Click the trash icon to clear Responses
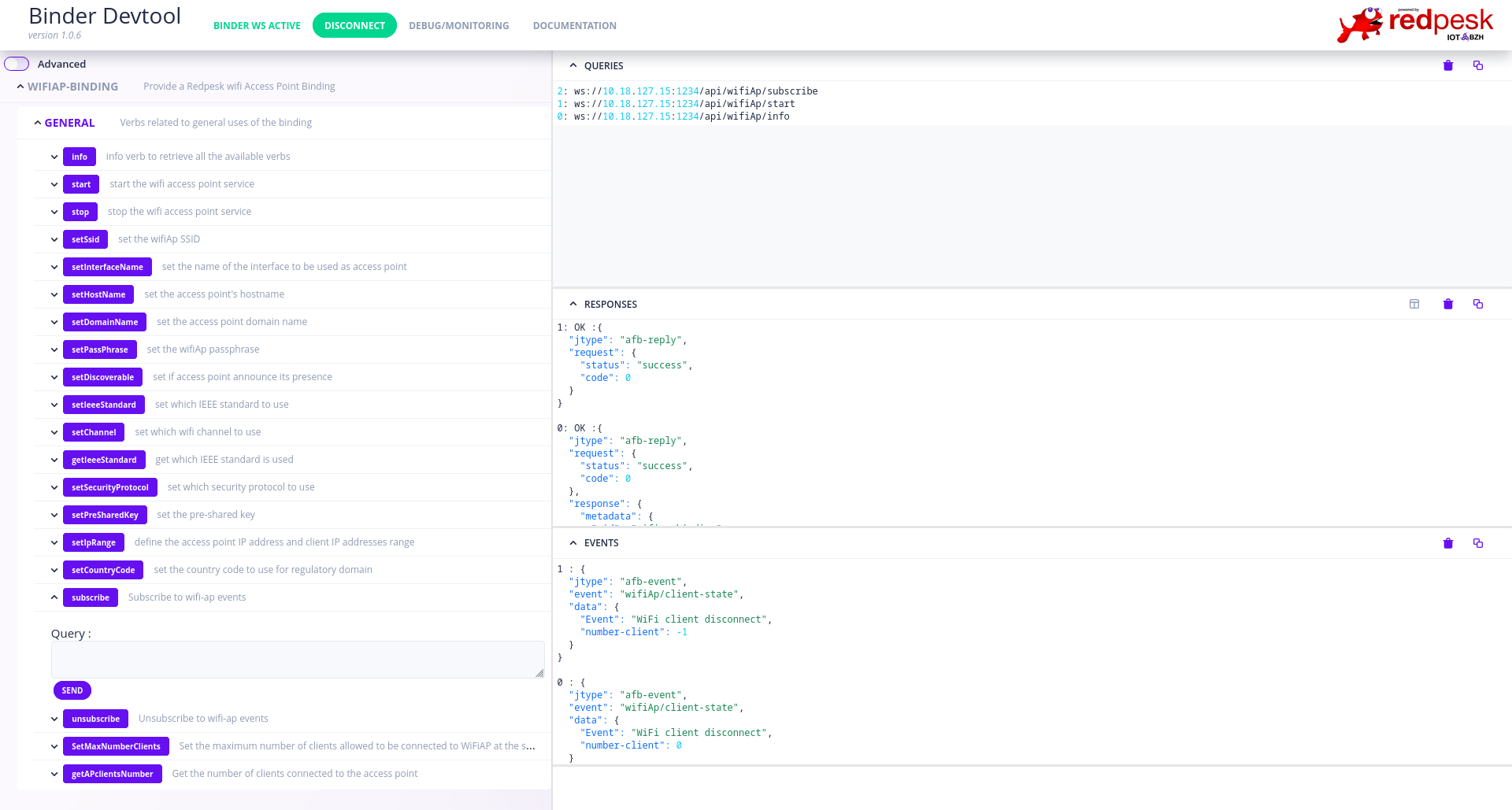This screenshot has height=810, width=1512. pos(1447,304)
